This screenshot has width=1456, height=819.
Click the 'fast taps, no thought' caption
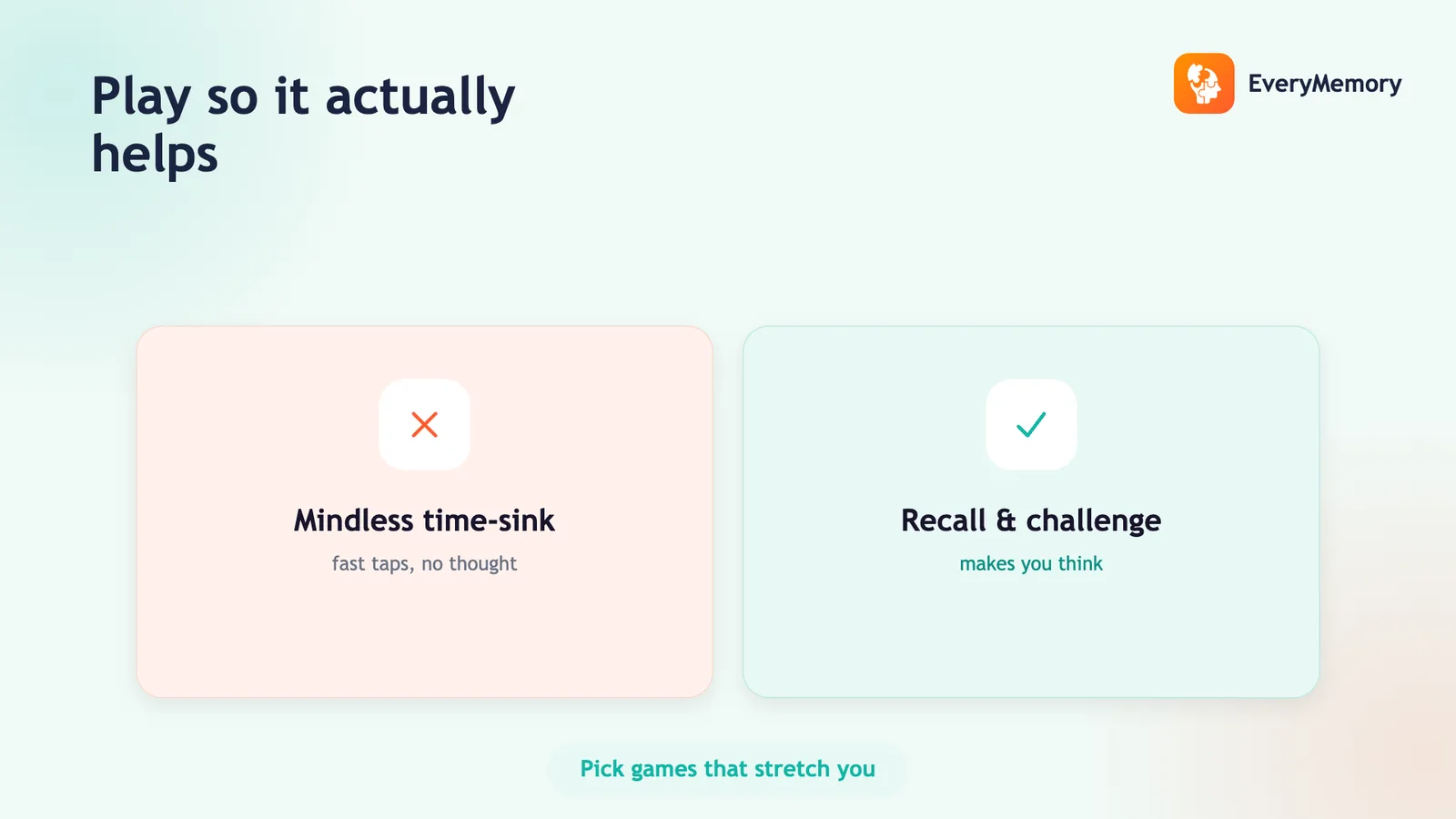[424, 564]
